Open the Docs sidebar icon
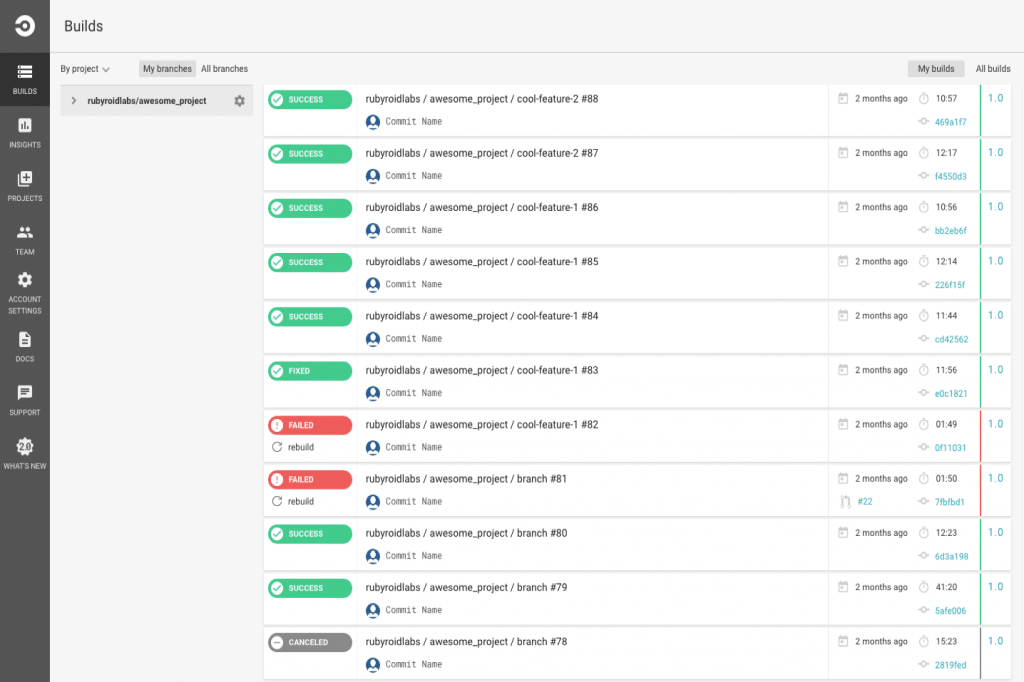1024x682 pixels. click(x=25, y=346)
